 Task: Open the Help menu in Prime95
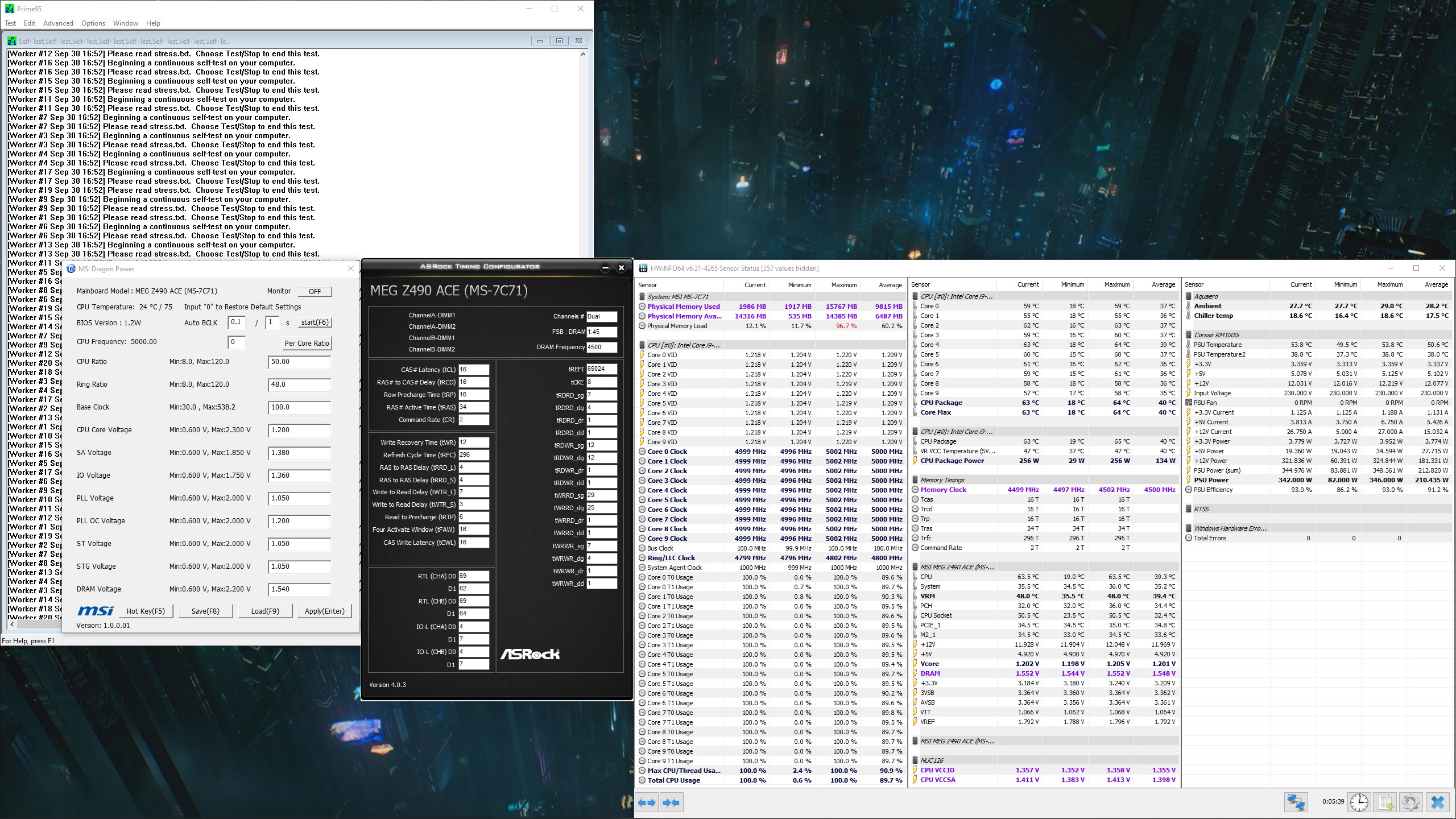pos(153,23)
